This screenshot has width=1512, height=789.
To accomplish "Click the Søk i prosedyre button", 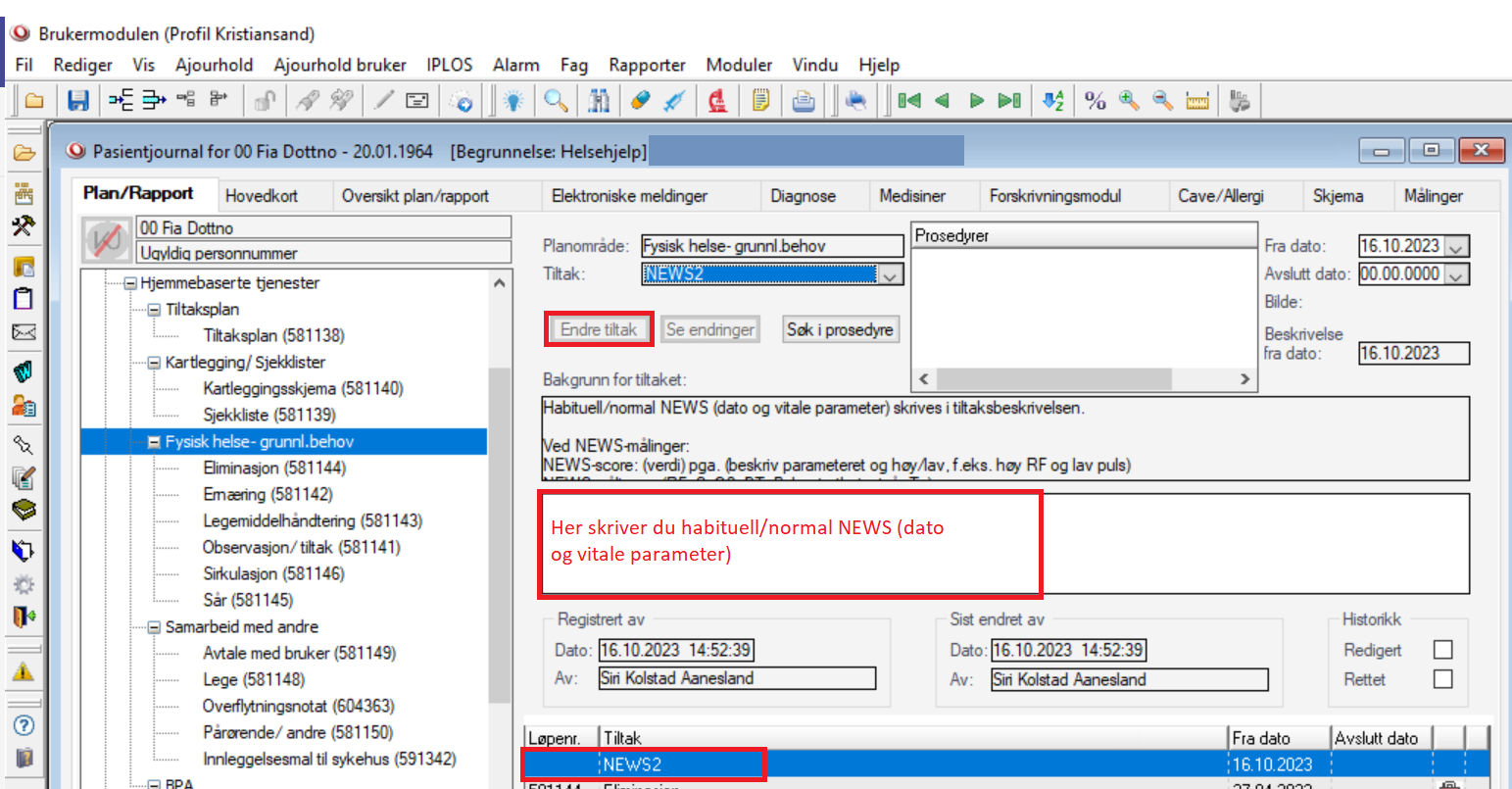I will point(840,329).
